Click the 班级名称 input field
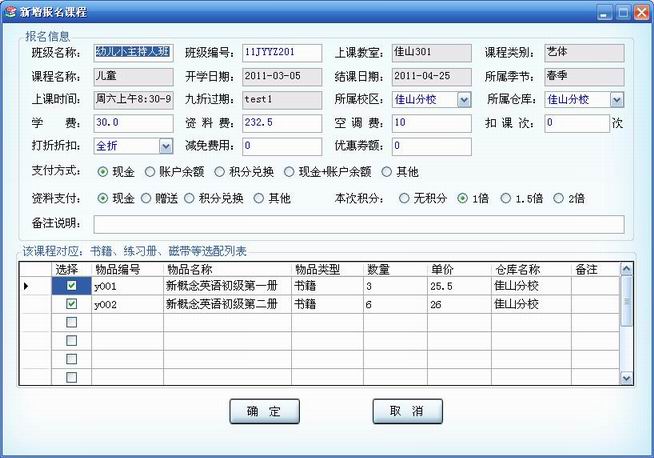The height and width of the screenshot is (458, 654). [133, 53]
